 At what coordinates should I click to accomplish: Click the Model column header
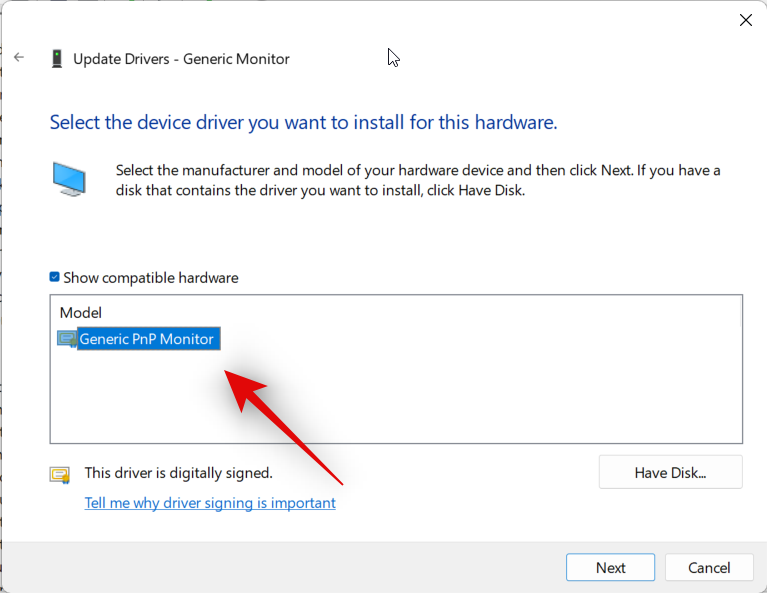[x=81, y=313]
